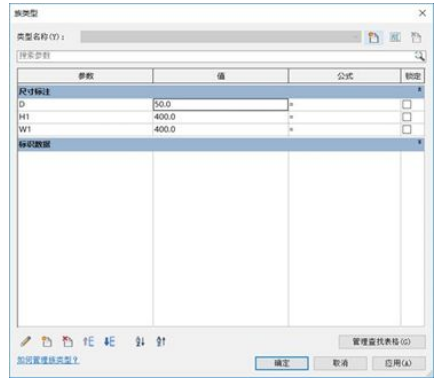Toggle the lock checkbox for parameter W1
This screenshot has height=384, width=440.
tap(407, 129)
